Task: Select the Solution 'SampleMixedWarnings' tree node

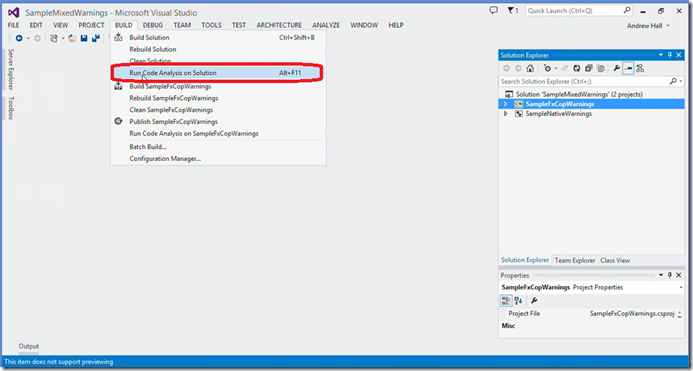Action: click(579, 94)
